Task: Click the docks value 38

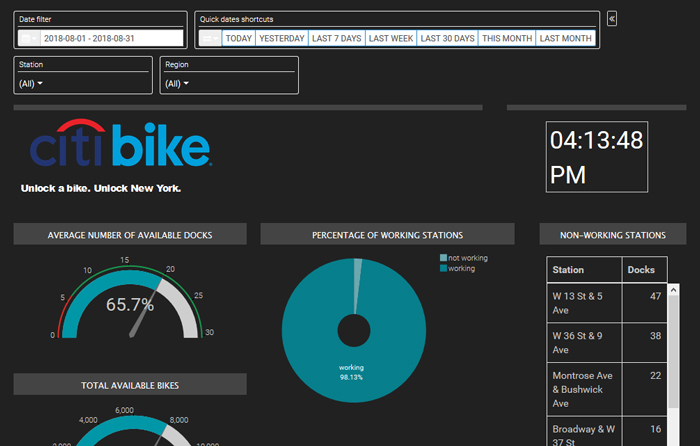Action: coord(655,336)
